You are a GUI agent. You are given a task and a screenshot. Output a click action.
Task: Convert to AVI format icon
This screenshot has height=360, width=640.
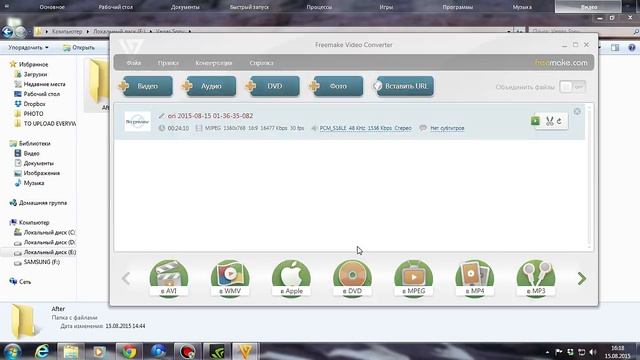click(169, 278)
